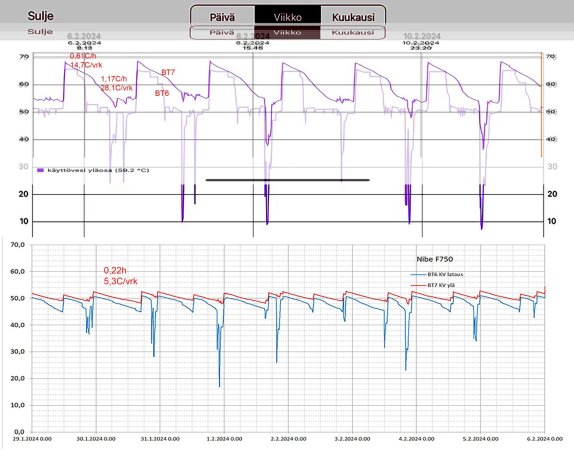Click the 29.1.2024 0.00 x-axis label
This screenshot has width=574, height=450.
32,439
